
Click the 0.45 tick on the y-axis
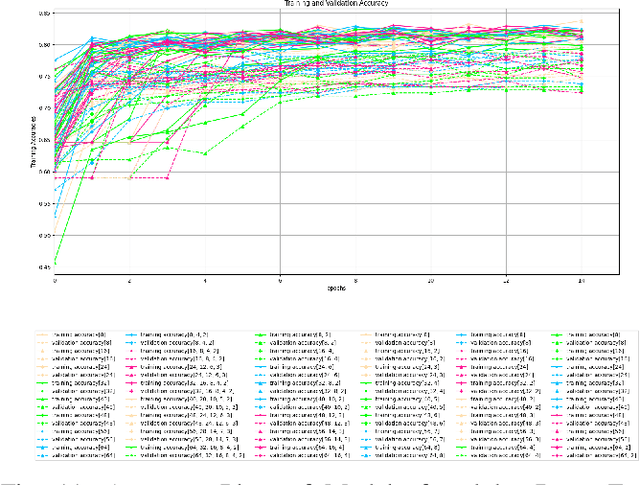(43, 267)
